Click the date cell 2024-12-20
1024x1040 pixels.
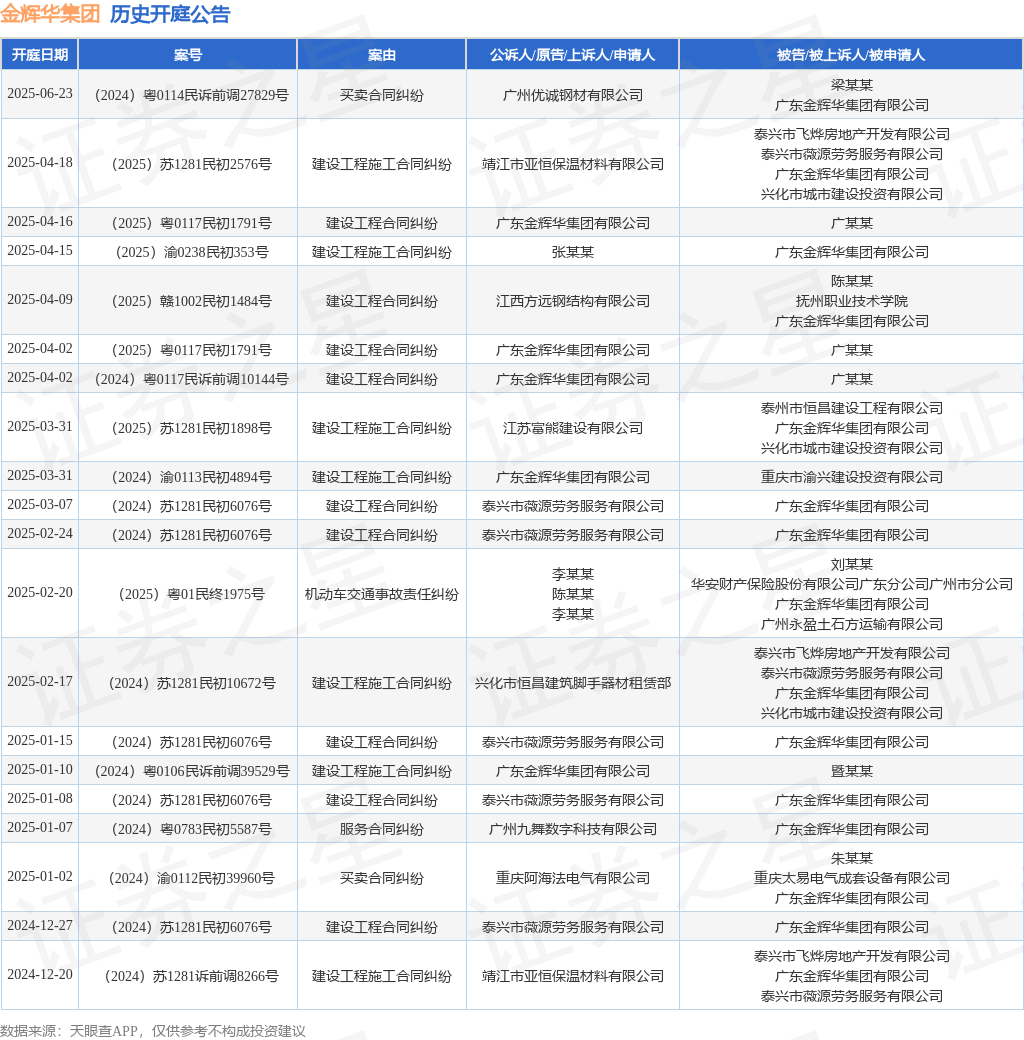click(40, 975)
